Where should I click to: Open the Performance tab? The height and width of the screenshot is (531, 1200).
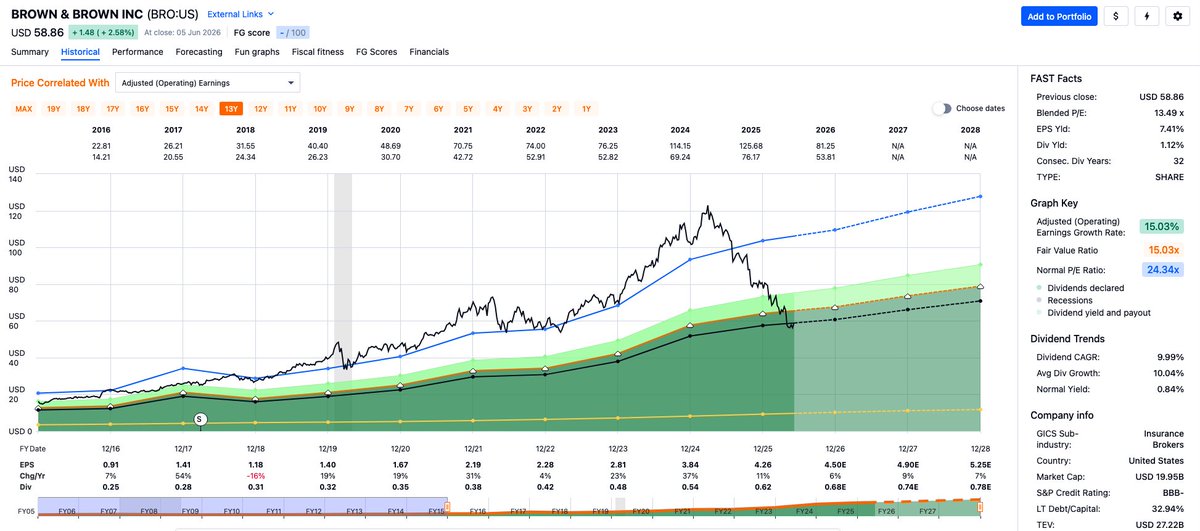point(138,51)
